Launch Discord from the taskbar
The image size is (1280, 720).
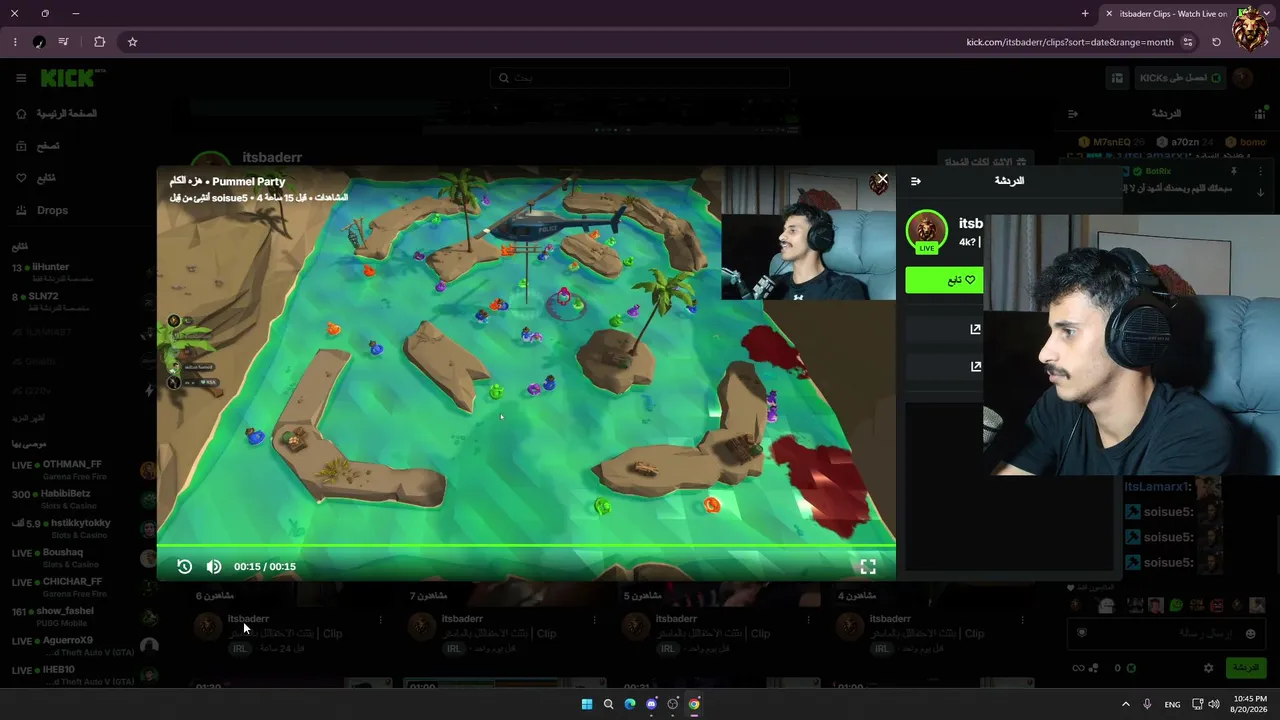tap(651, 704)
